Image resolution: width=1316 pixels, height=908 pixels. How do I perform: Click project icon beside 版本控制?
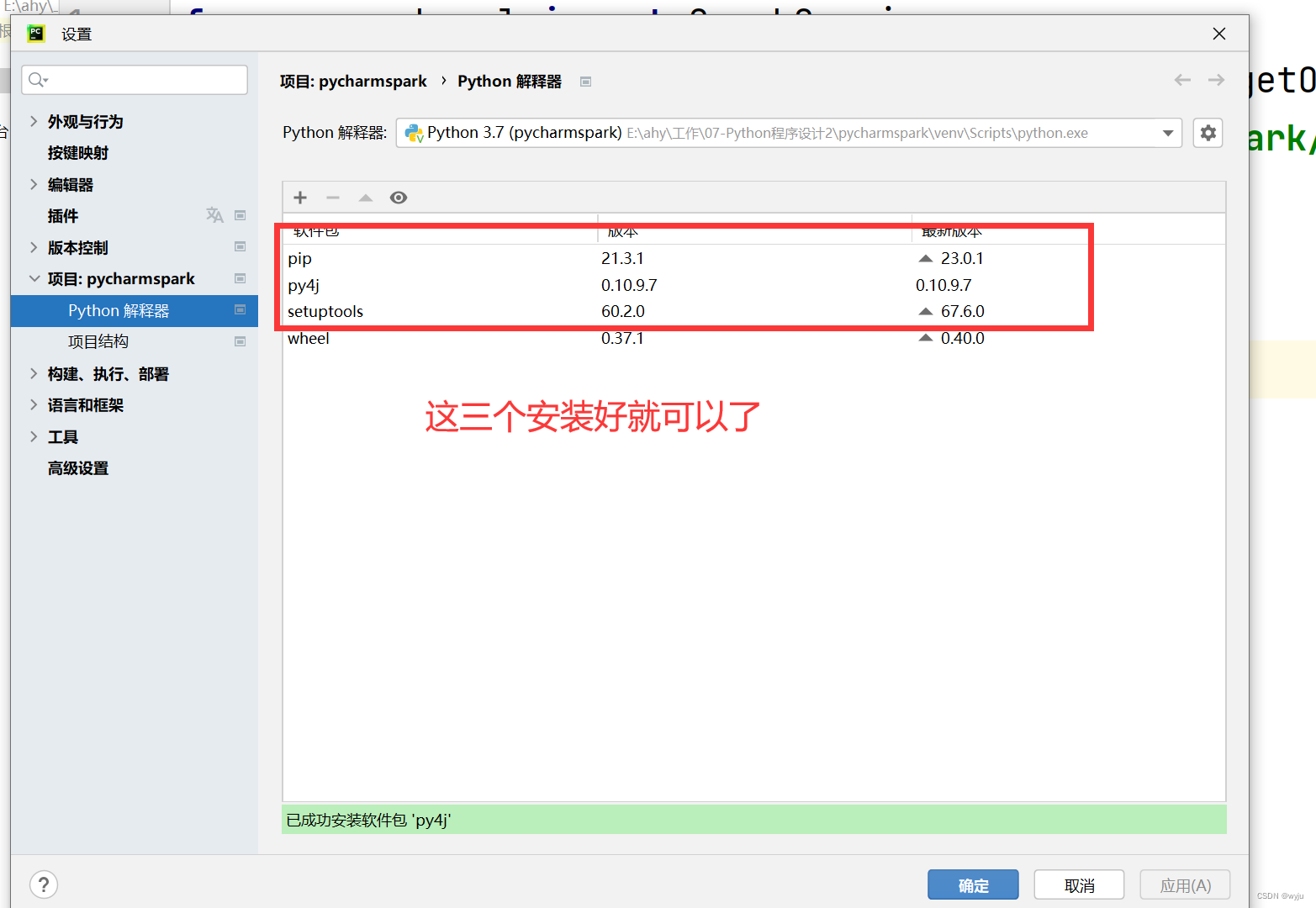pyautogui.click(x=240, y=246)
